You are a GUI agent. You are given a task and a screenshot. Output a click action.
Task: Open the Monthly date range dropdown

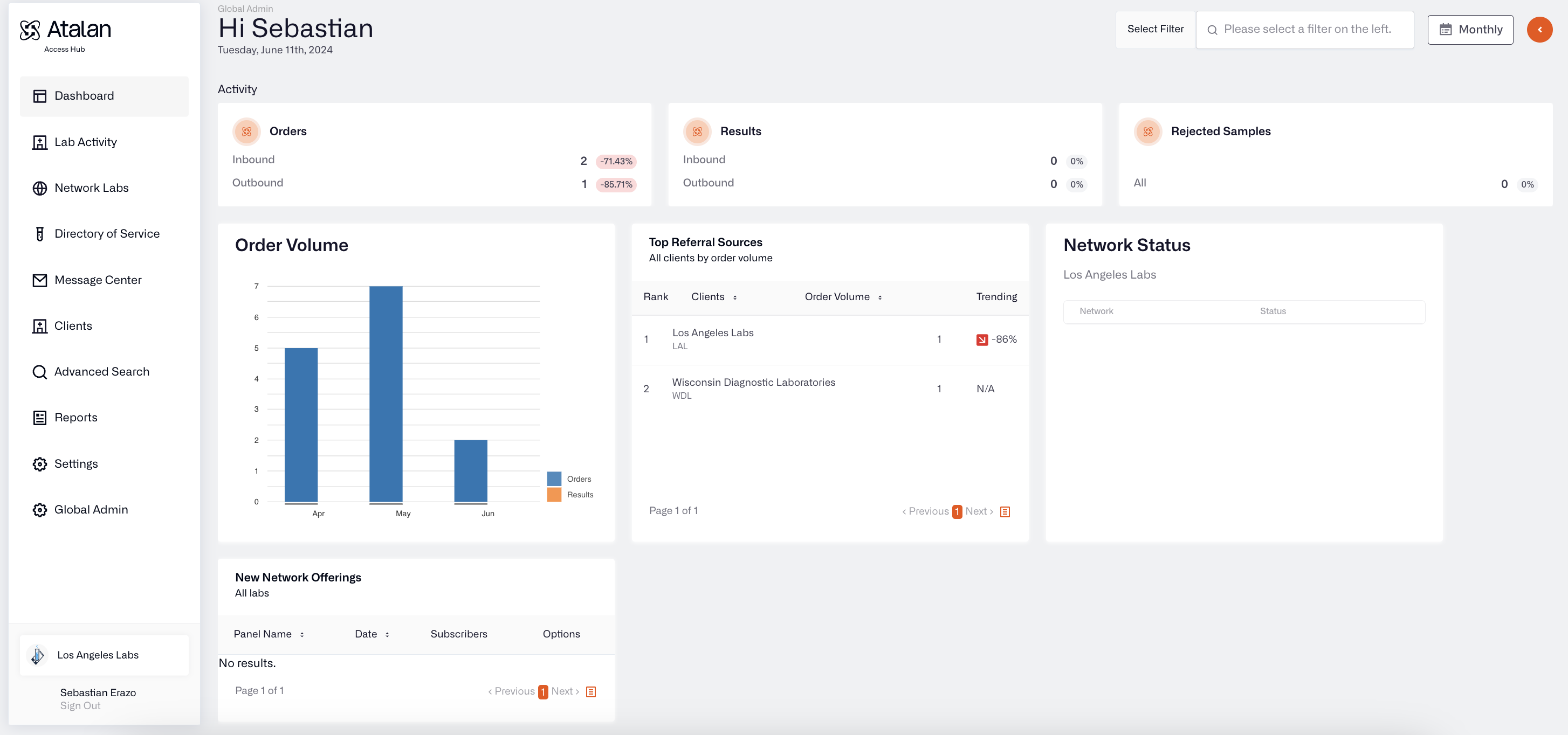[x=1470, y=29]
